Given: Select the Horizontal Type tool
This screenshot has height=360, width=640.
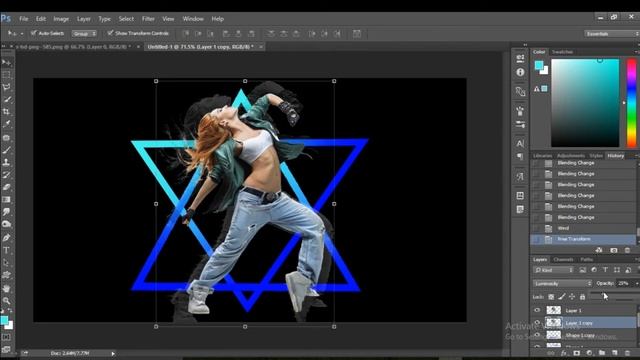Looking at the screenshot, I should (7, 250).
